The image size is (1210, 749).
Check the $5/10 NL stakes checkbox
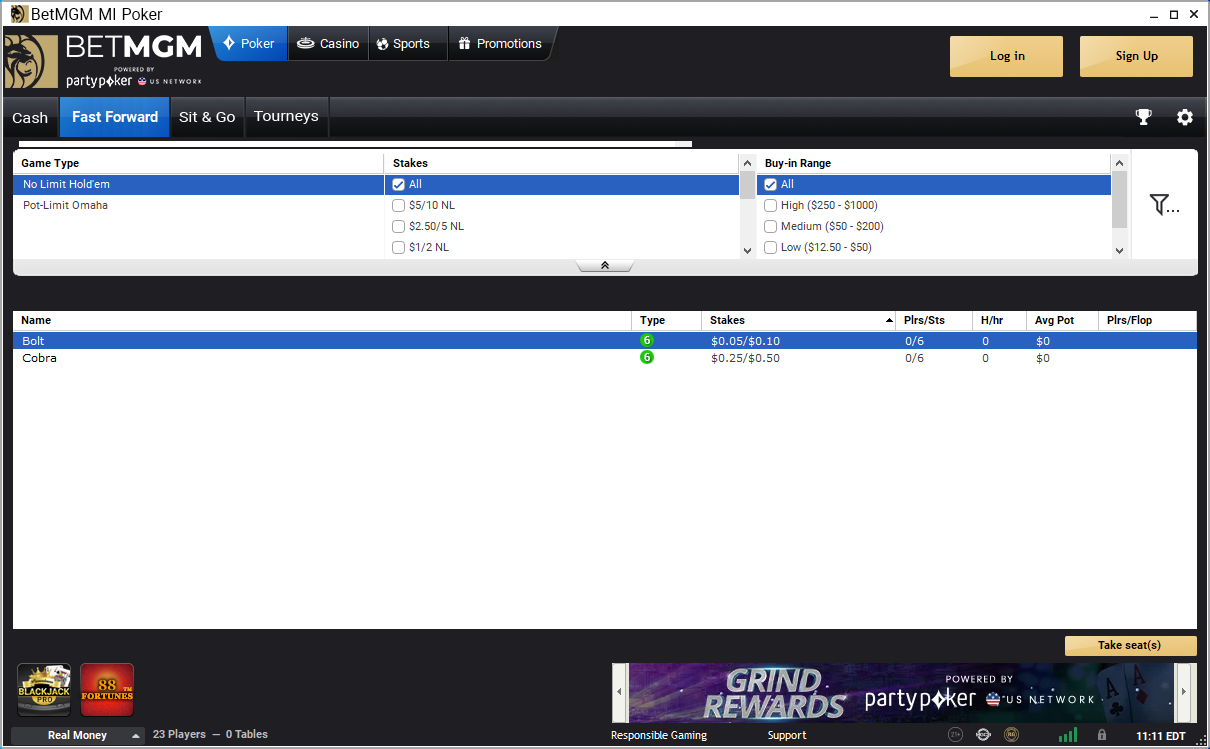tap(399, 205)
